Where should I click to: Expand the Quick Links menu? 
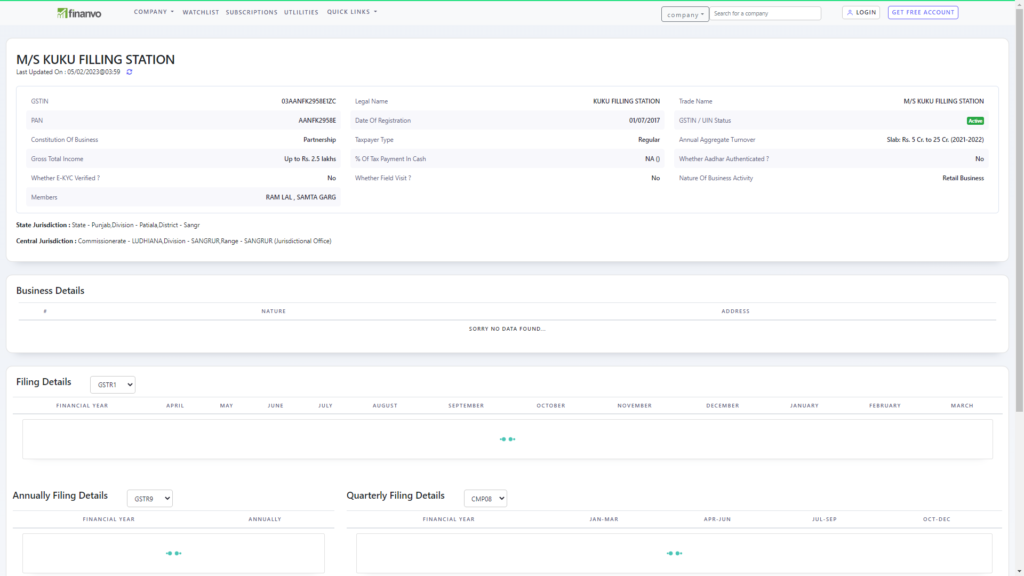click(351, 12)
